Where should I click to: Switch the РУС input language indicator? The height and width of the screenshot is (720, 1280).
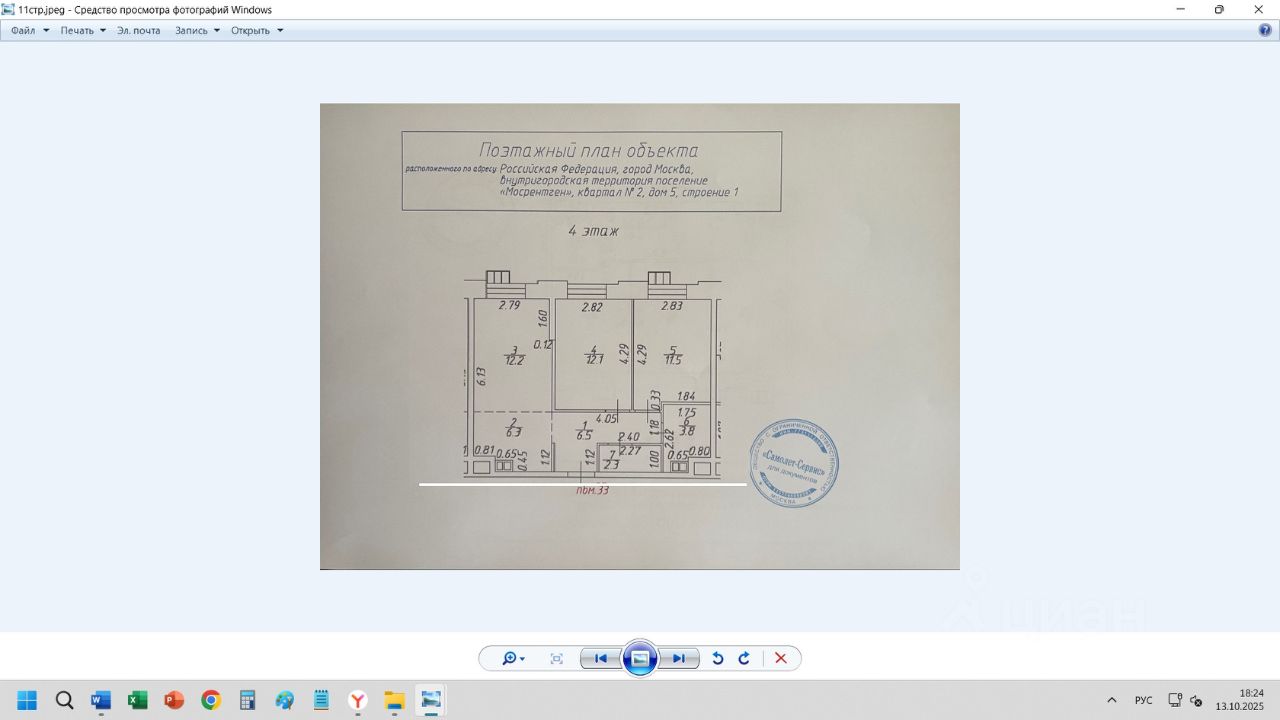(1144, 700)
